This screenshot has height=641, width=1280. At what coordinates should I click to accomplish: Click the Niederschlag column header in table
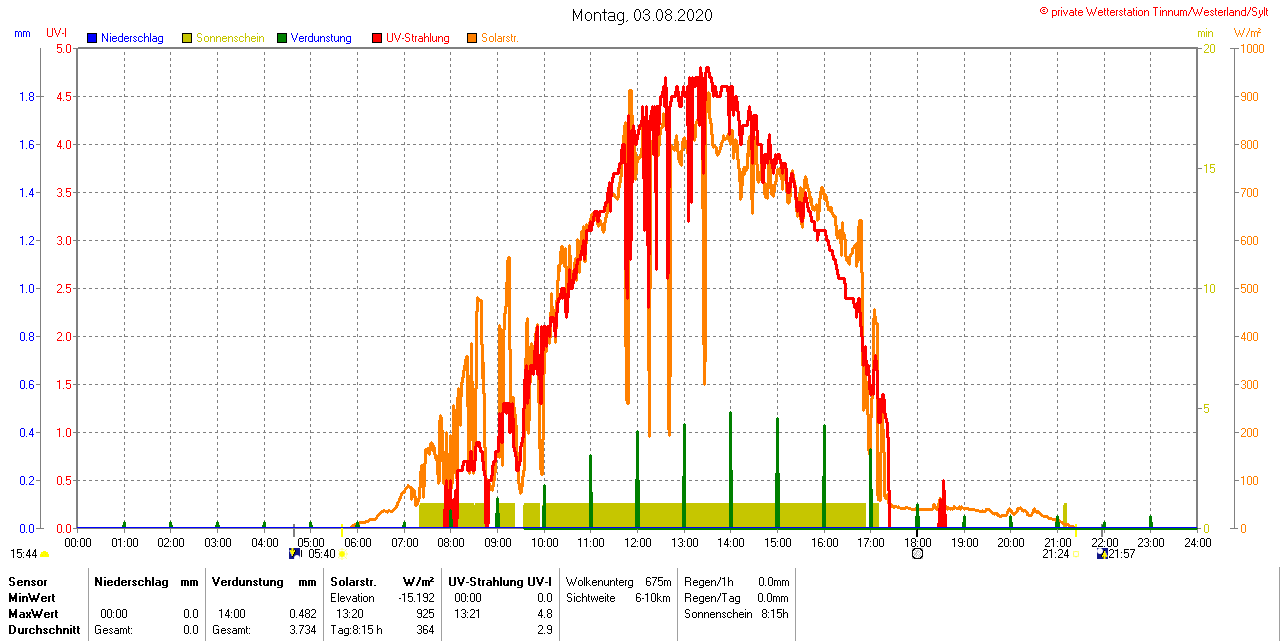point(130,581)
